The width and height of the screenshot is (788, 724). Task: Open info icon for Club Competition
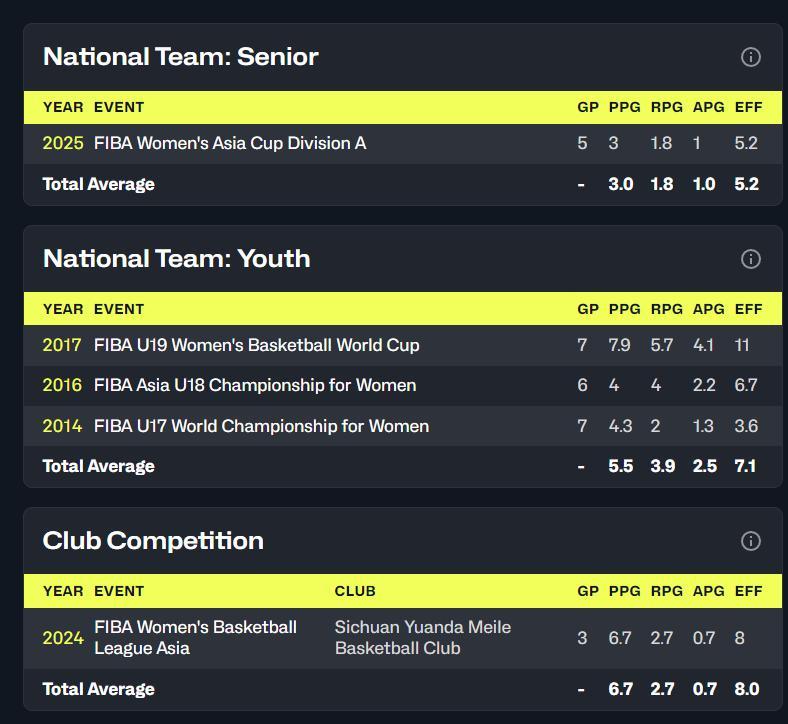pyautogui.click(x=750, y=541)
